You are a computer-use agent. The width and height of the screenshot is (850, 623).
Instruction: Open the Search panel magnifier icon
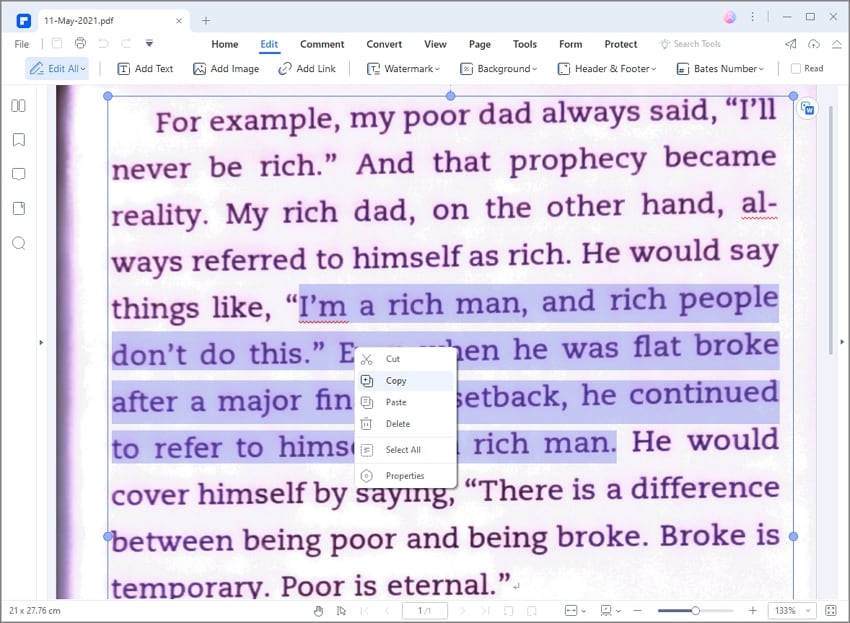click(18, 243)
